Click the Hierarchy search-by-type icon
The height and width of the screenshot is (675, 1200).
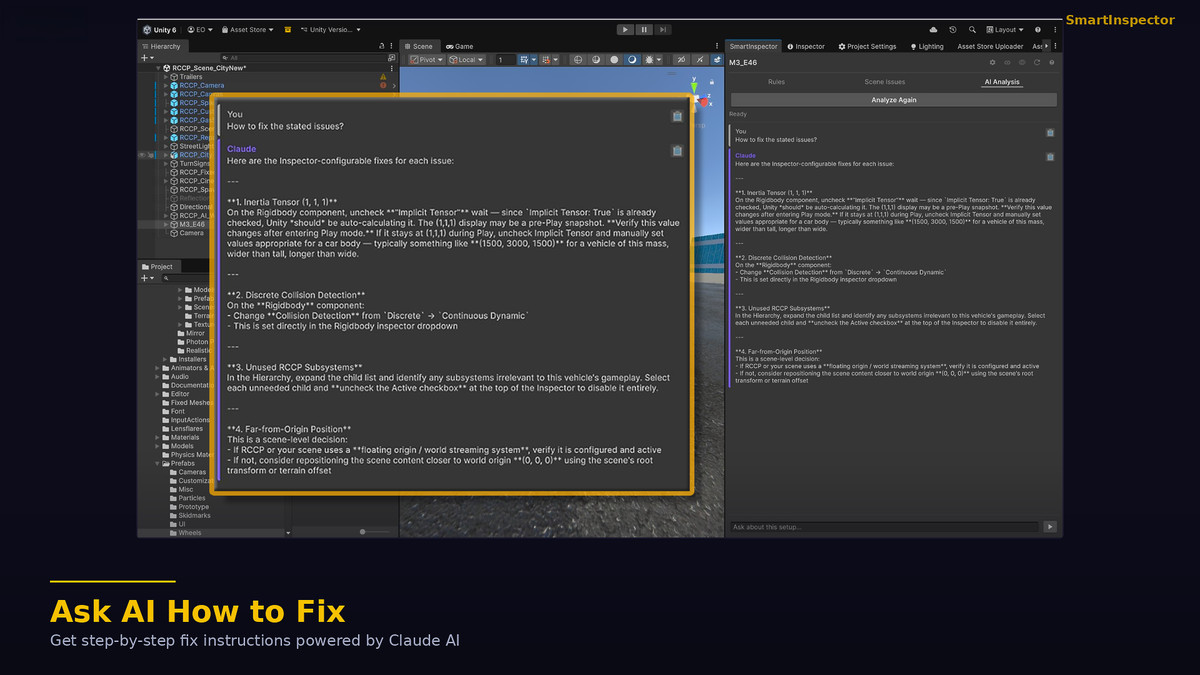click(391, 58)
